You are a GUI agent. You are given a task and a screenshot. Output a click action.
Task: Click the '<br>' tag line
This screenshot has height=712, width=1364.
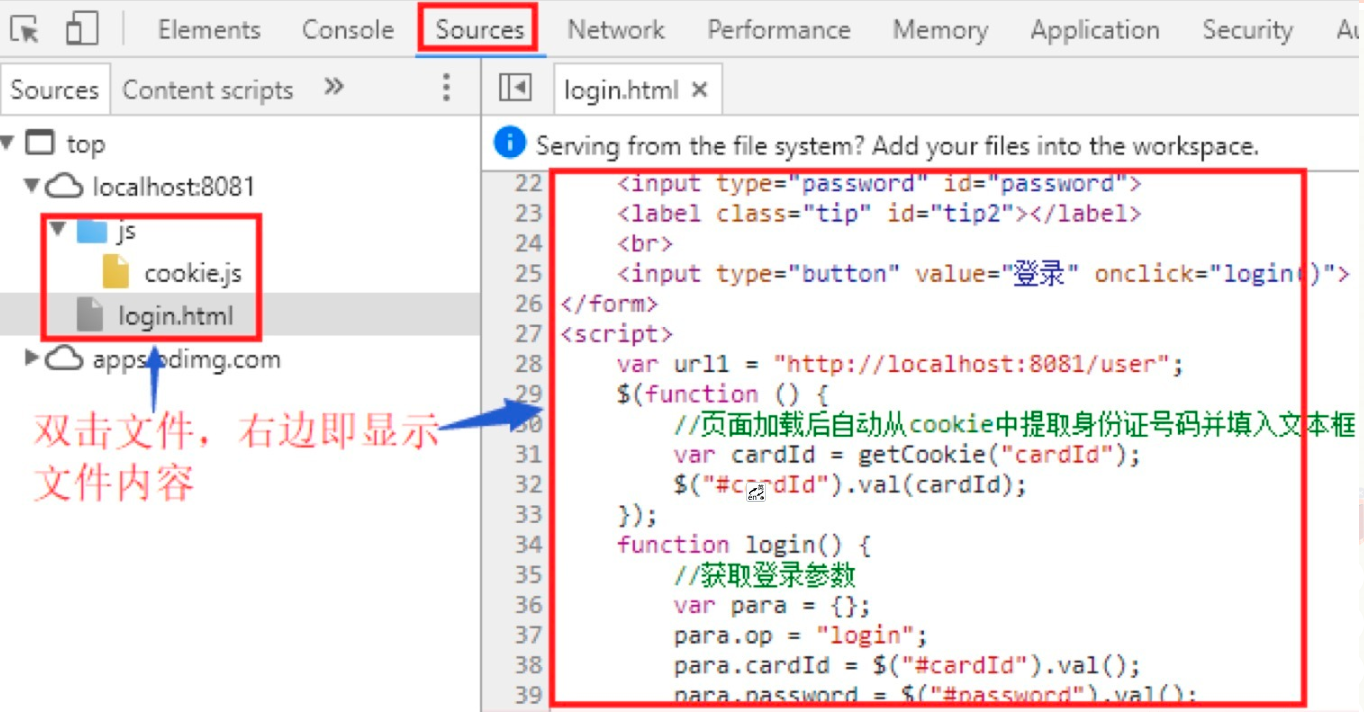645,244
